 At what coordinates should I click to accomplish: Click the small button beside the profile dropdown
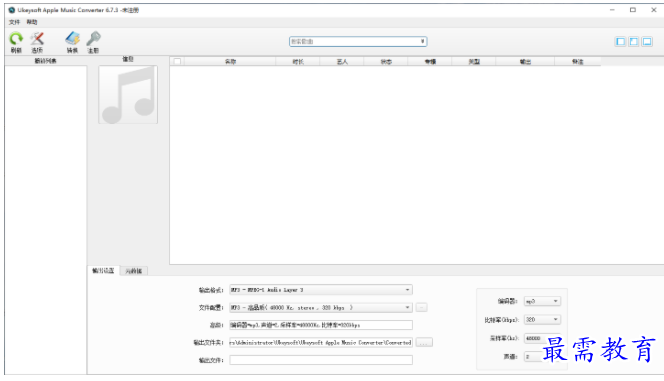[x=421, y=307]
